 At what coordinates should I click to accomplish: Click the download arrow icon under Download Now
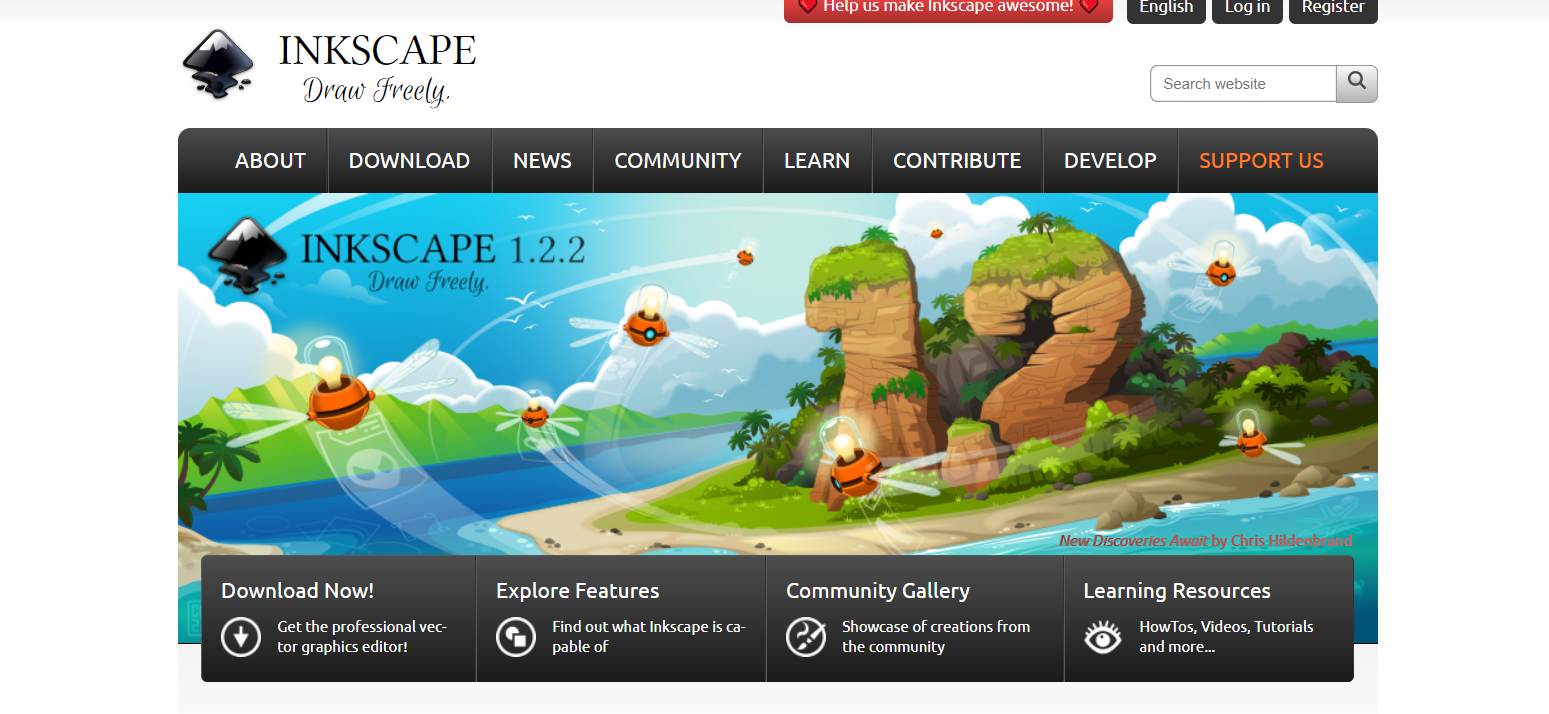pos(241,637)
